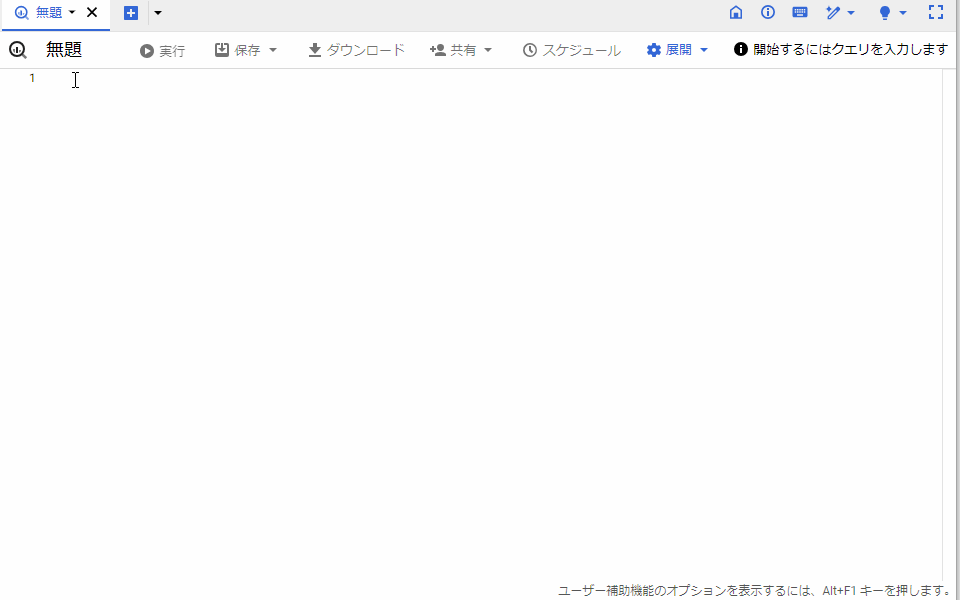Click the ダウンロード download arrow icon
This screenshot has height=600, width=960.
tap(313, 49)
